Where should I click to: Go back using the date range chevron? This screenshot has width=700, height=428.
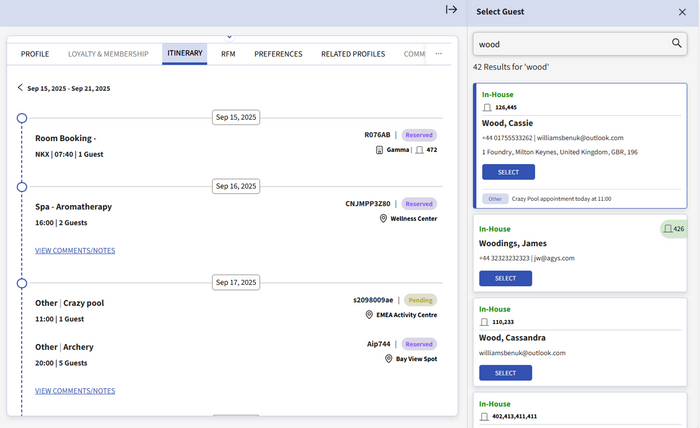20,88
